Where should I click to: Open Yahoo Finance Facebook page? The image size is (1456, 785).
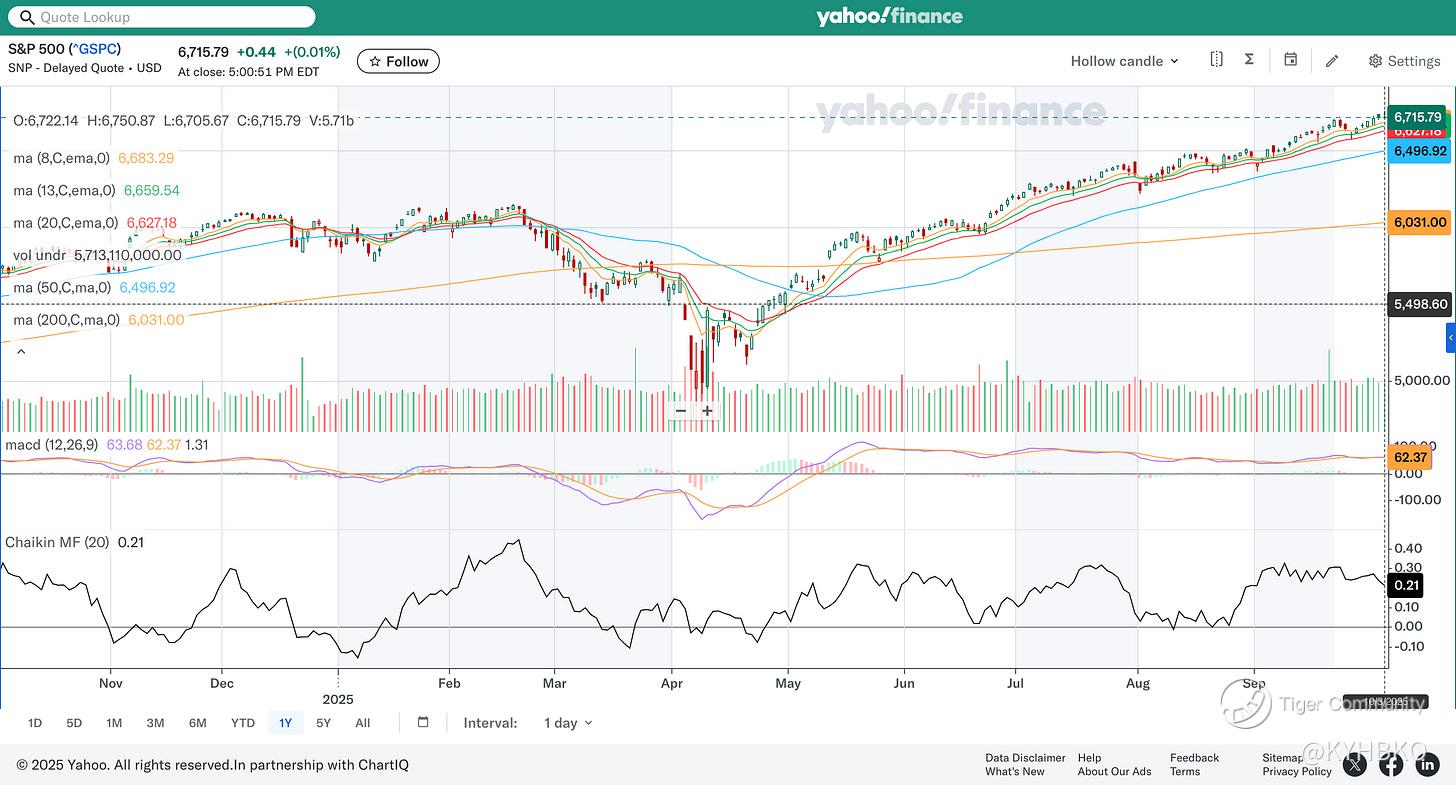point(1391,764)
